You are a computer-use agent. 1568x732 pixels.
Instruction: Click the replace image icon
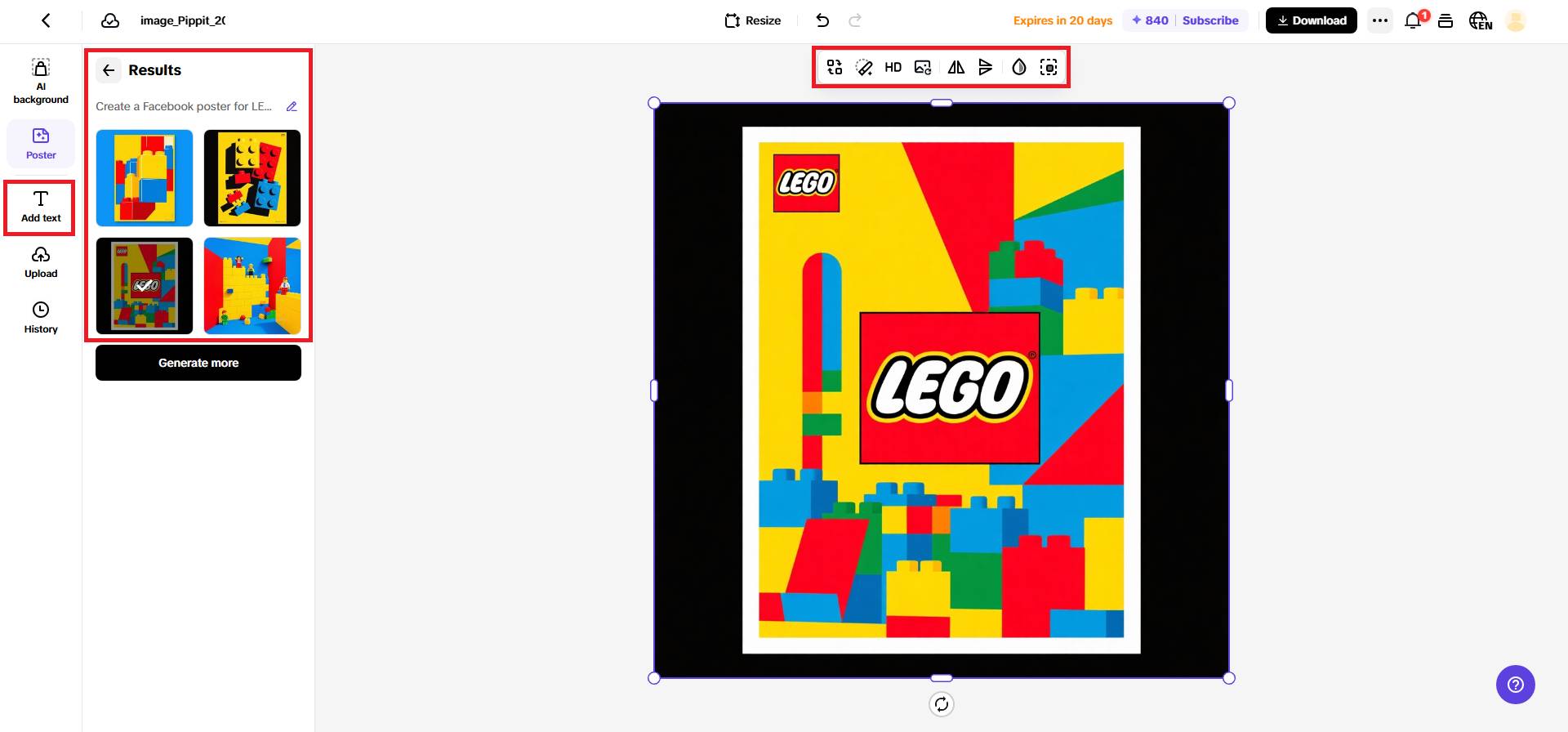[x=923, y=67]
